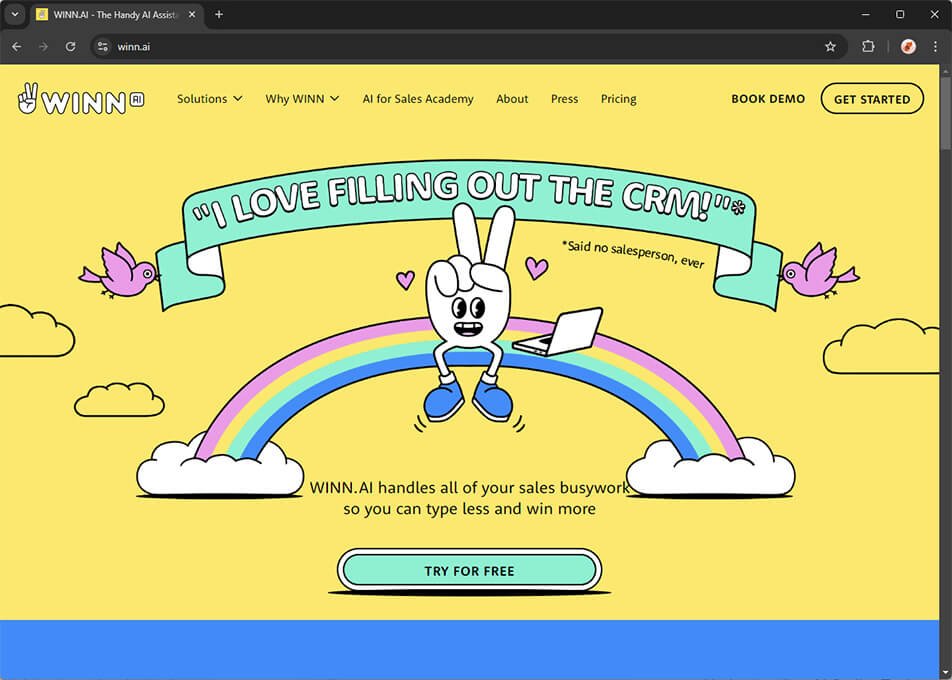This screenshot has height=680, width=952.
Task: Click the 'Said no salesperson, ever' text
Action: pyautogui.click(x=633, y=253)
